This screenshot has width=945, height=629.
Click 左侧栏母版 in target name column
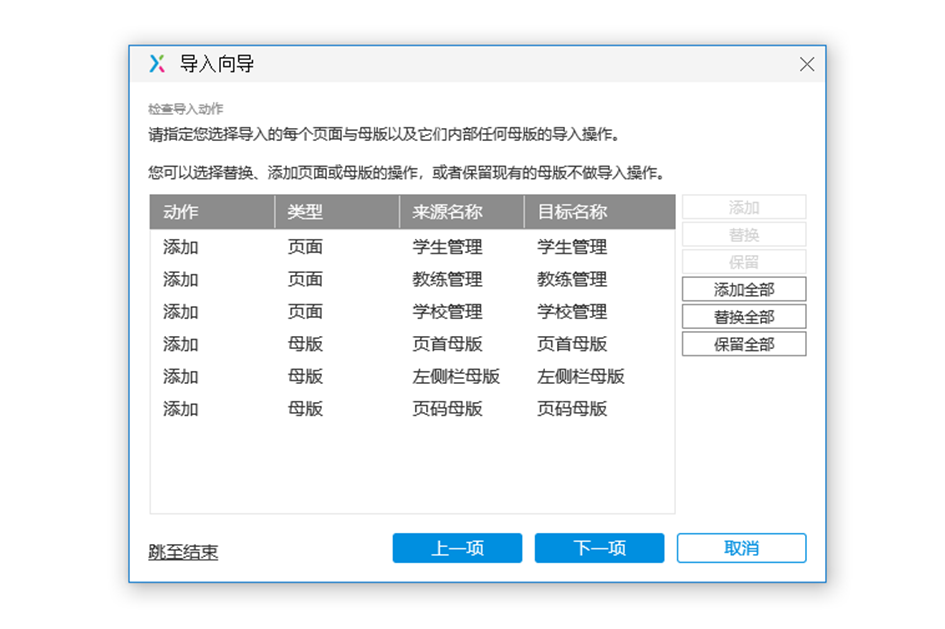[x=581, y=376]
